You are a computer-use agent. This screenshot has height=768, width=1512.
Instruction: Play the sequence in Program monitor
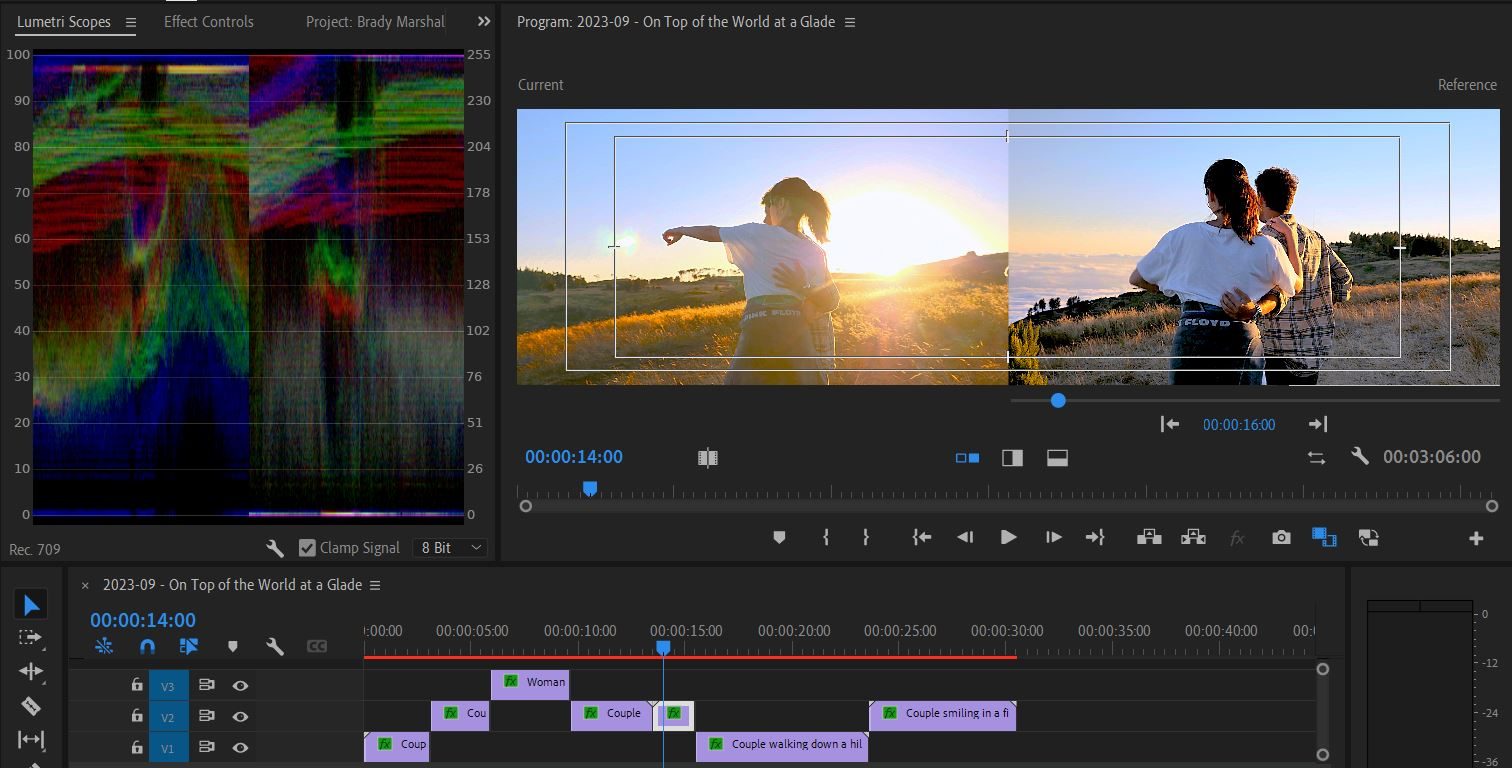click(x=1008, y=537)
